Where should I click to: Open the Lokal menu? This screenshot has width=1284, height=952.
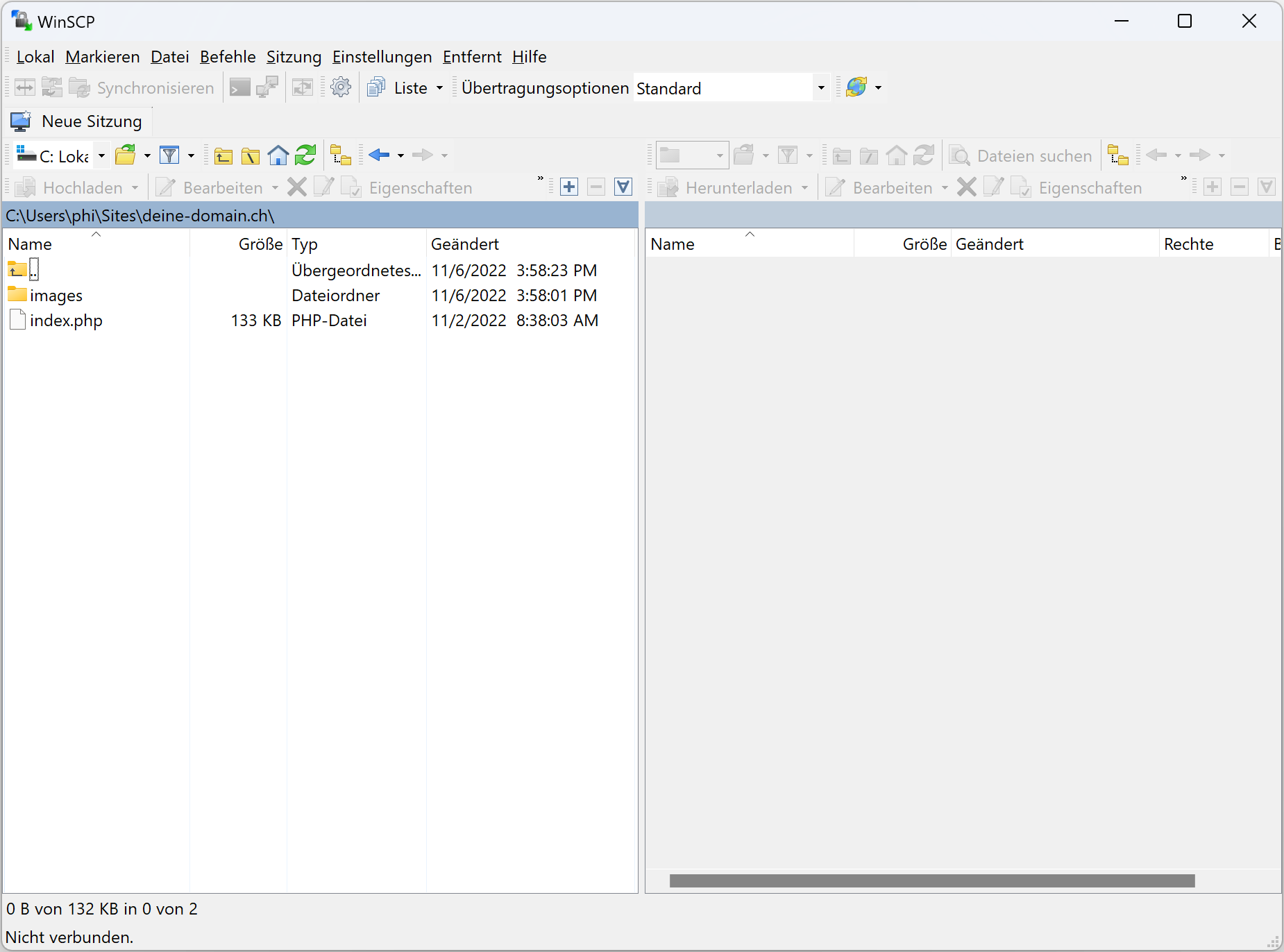pos(35,57)
